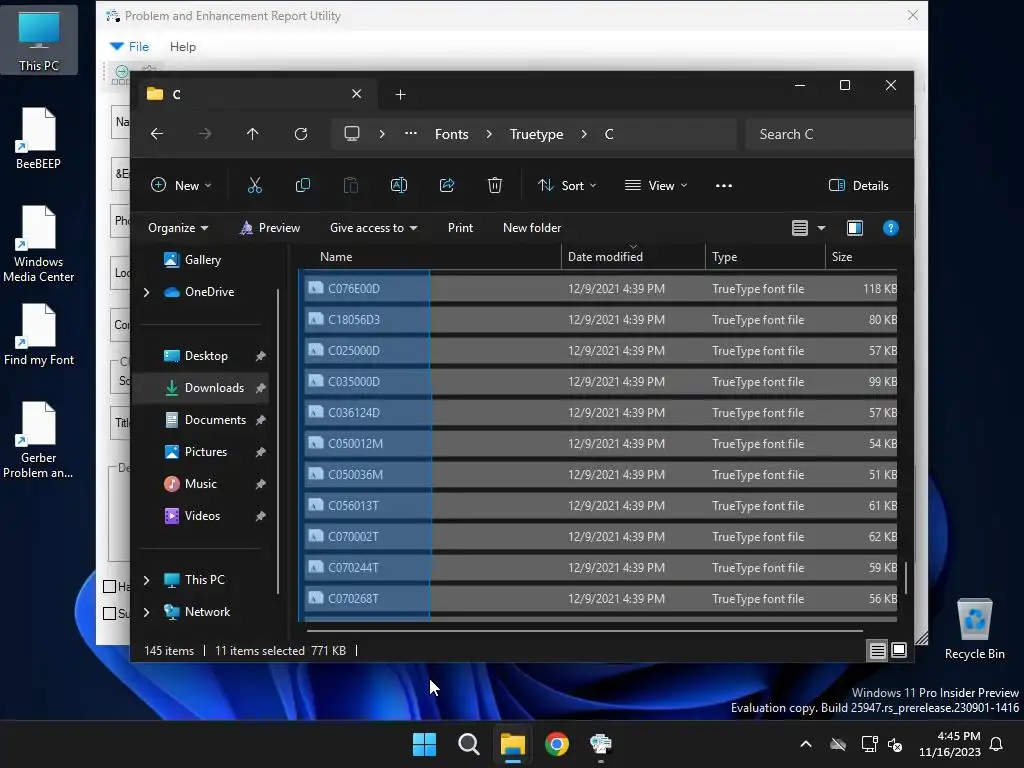
Task: Click the New folder command
Action: (x=532, y=228)
